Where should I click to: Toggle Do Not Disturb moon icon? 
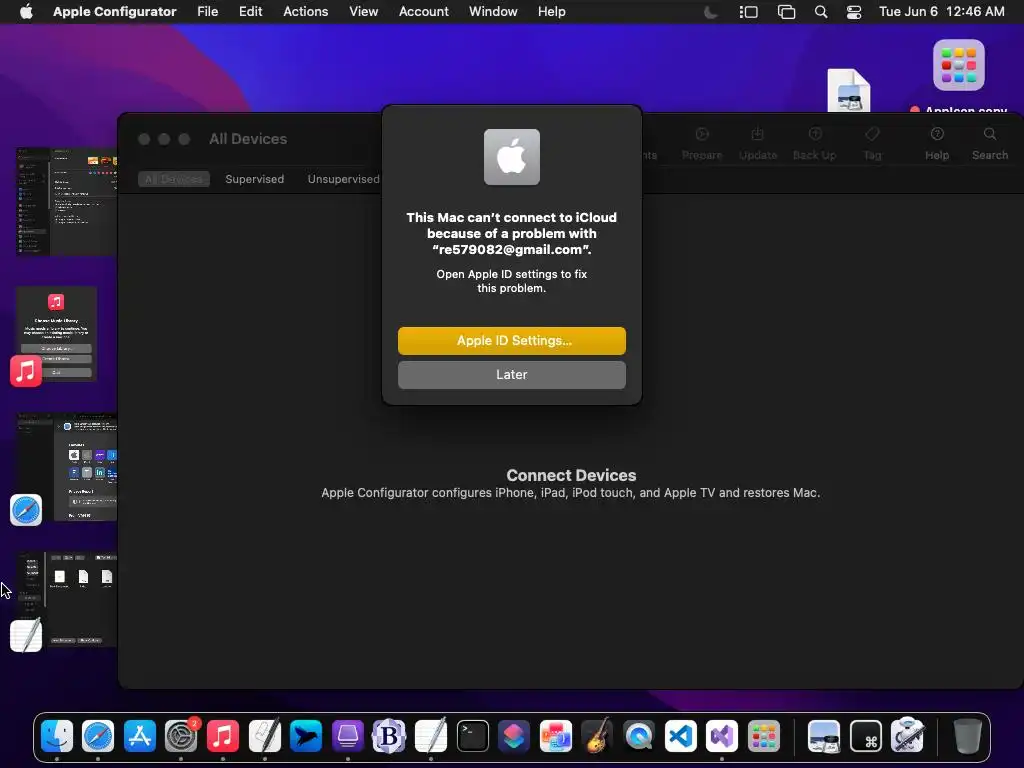[x=711, y=12]
